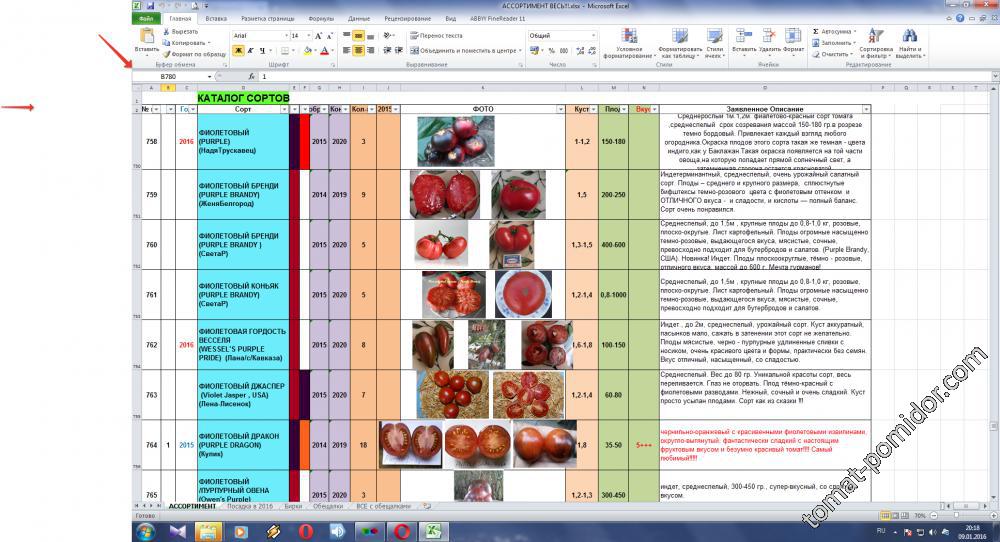Click the Name Box showing B780
Viewport: 1000px width, 542px height.
170,77
